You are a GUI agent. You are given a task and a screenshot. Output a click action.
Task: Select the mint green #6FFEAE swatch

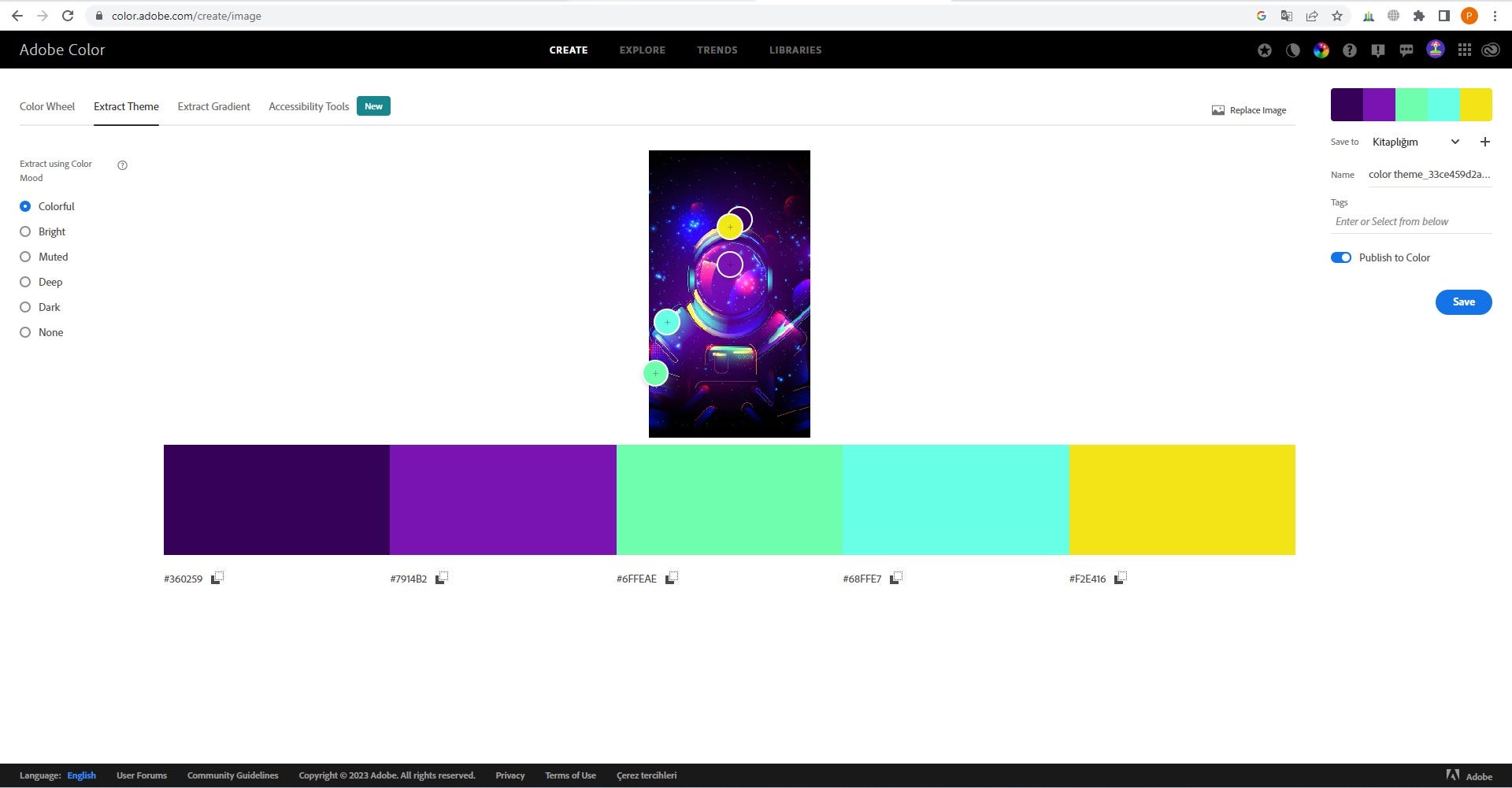pyautogui.click(x=729, y=500)
